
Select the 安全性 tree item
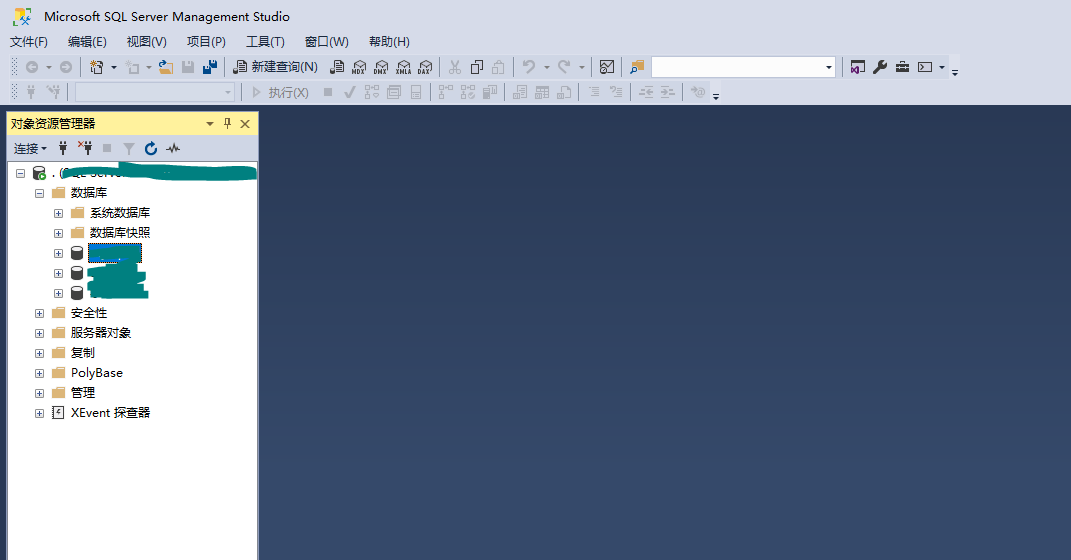click(x=89, y=313)
